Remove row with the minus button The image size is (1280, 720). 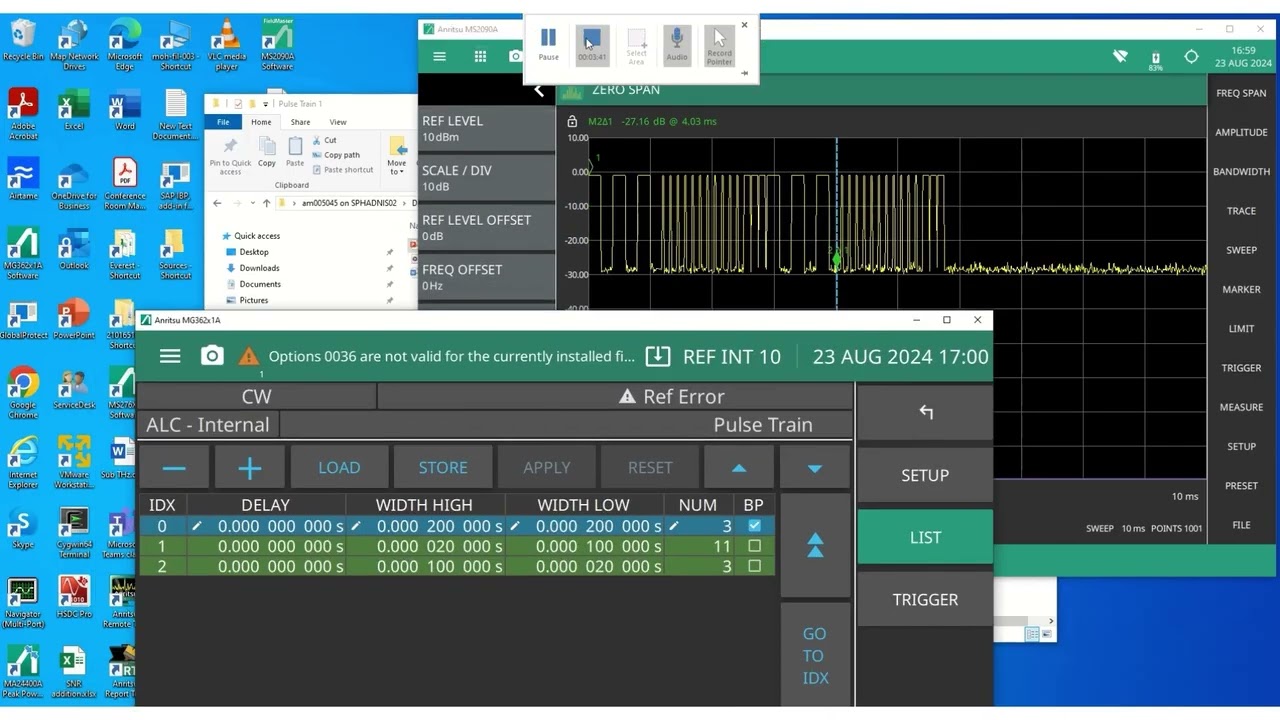(174, 467)
